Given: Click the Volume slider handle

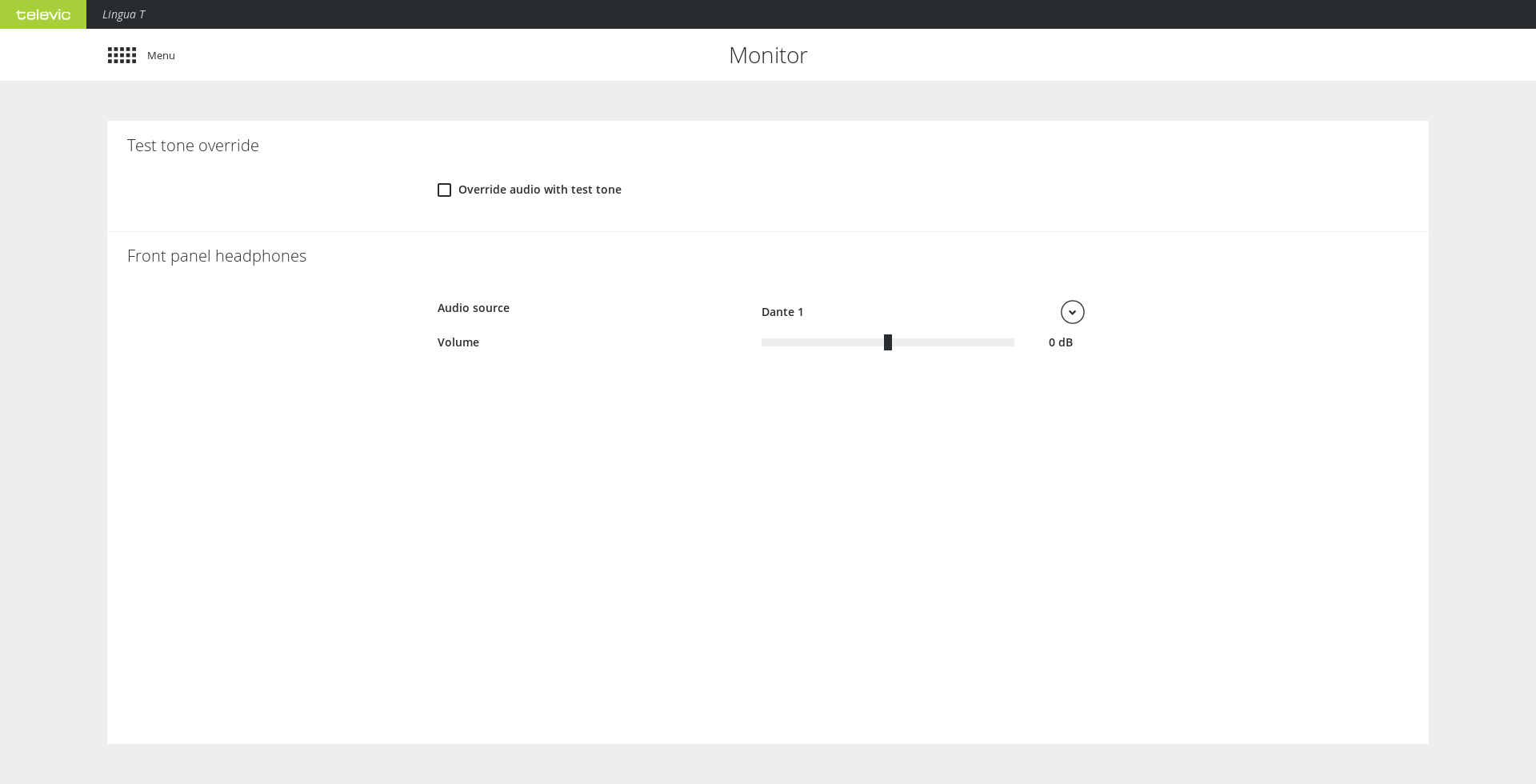Looking at the screenshot, I should pyautogui.click(x=887, y=342).
